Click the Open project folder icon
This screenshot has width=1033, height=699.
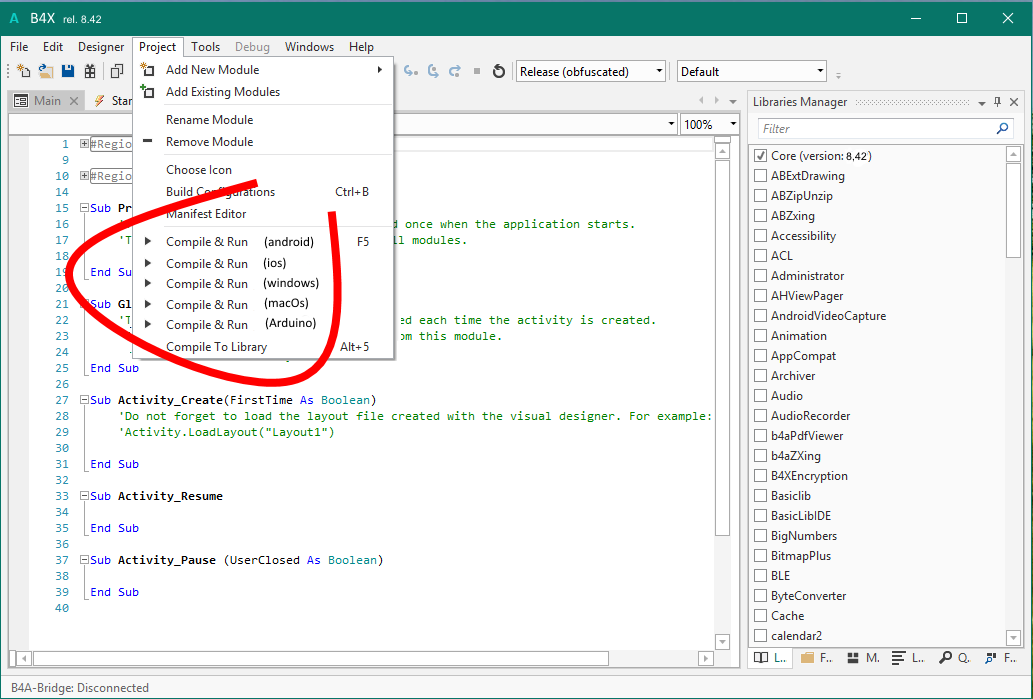[46, 71]
